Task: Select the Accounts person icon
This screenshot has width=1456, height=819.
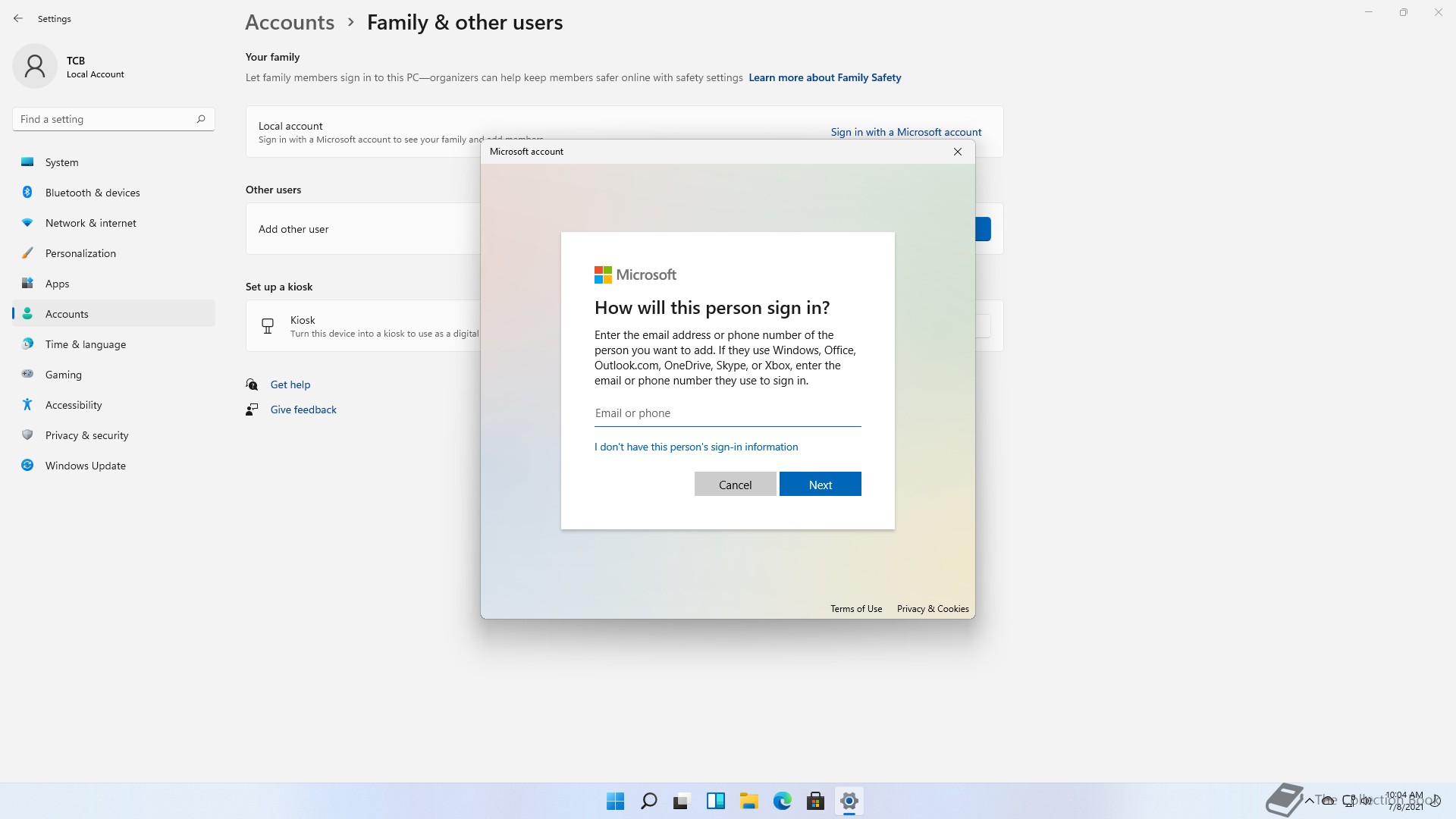Action: (27, 314)
